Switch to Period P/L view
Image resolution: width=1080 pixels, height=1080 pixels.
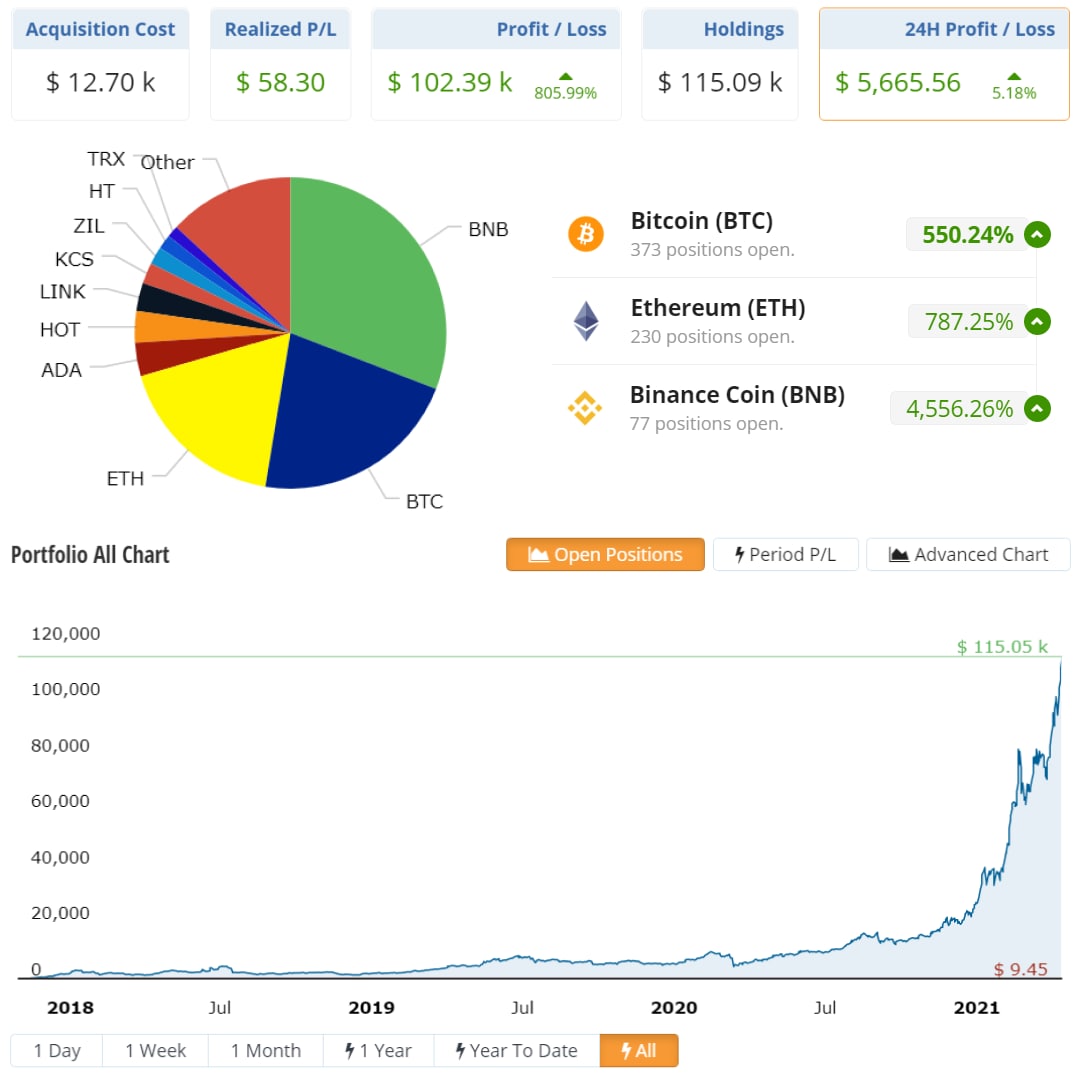pos(786,554)
